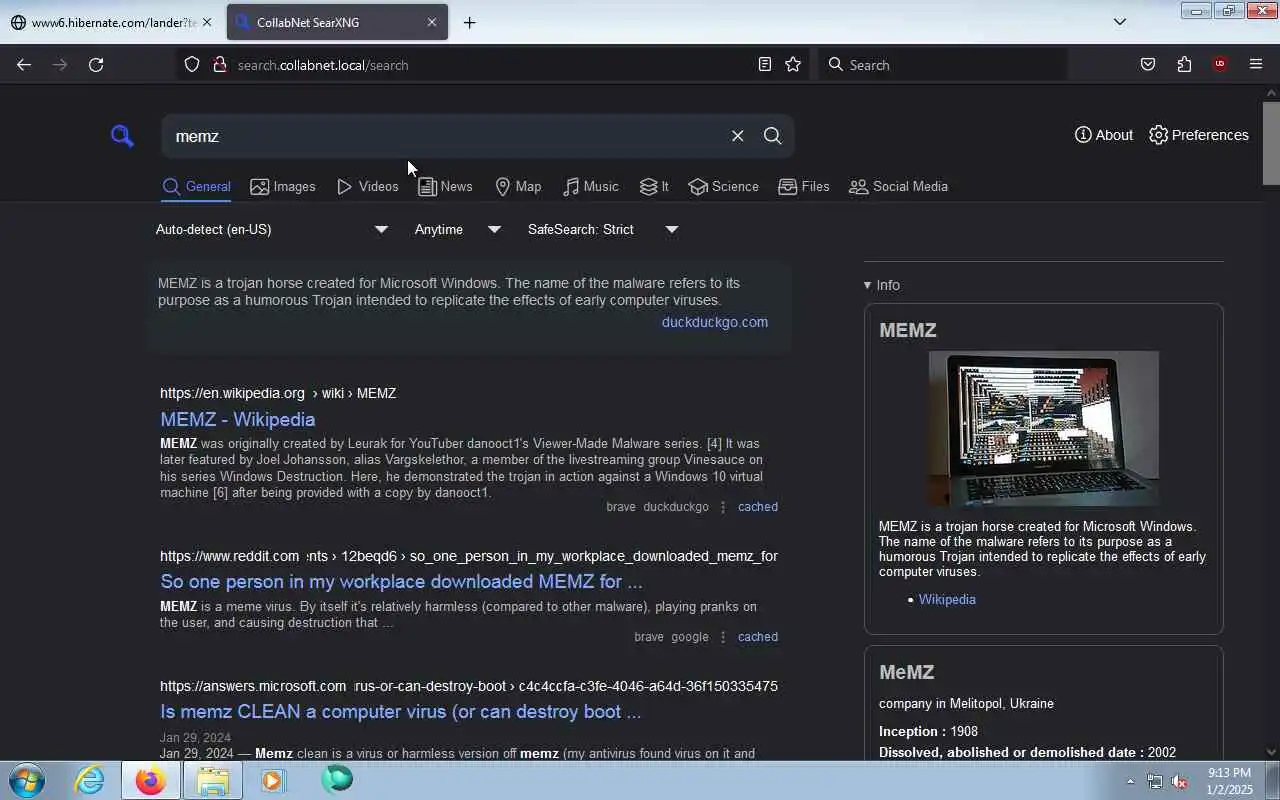The width and height of the screenshot is (1280, 800).
Task: Switch to the It tab
Action: pos(654,187)
